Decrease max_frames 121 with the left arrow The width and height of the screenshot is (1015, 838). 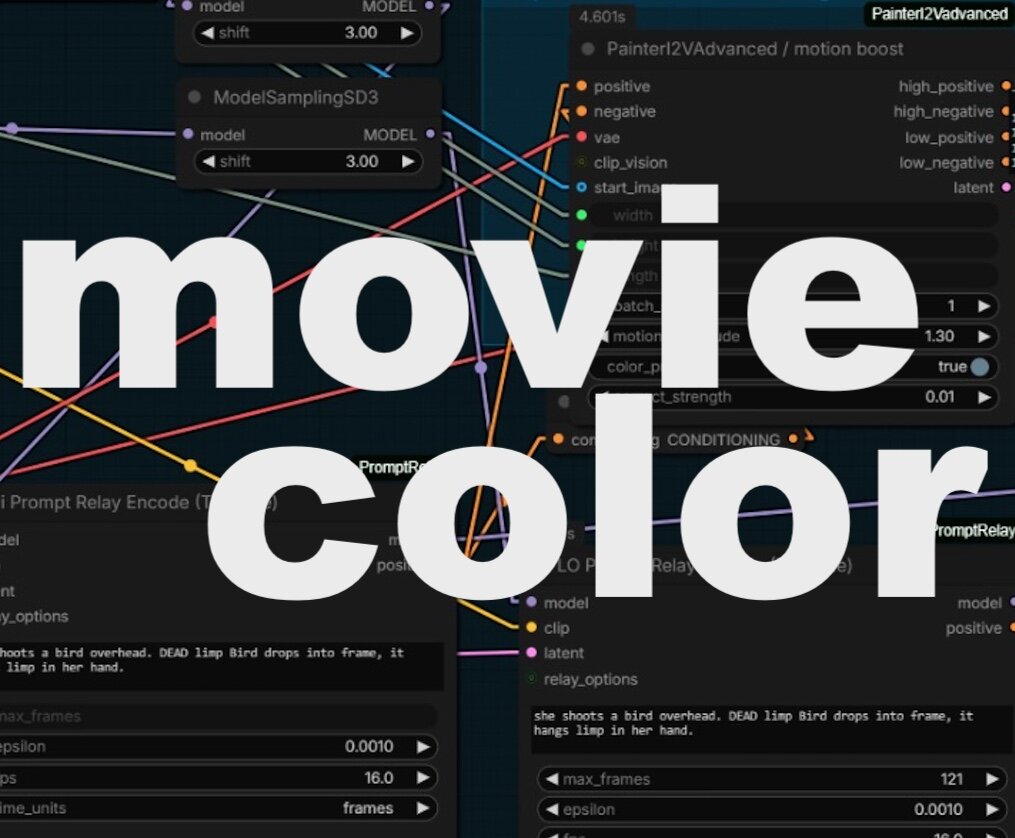(x=552, y=779)
